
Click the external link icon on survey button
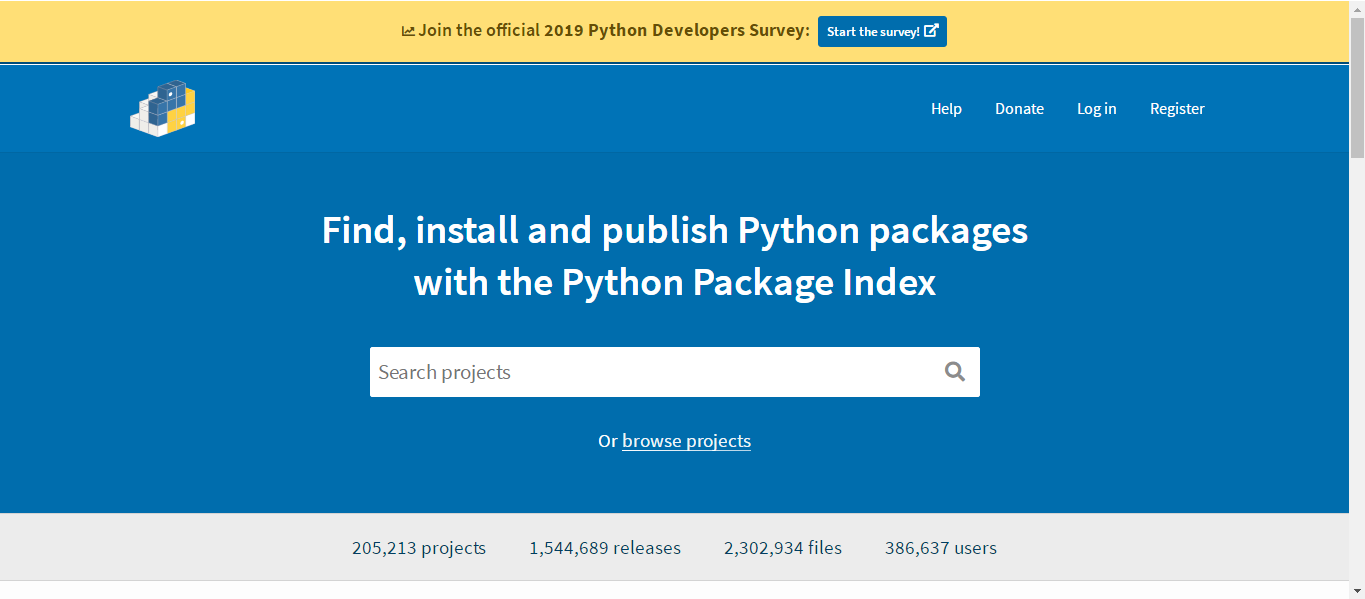[931, 31]
